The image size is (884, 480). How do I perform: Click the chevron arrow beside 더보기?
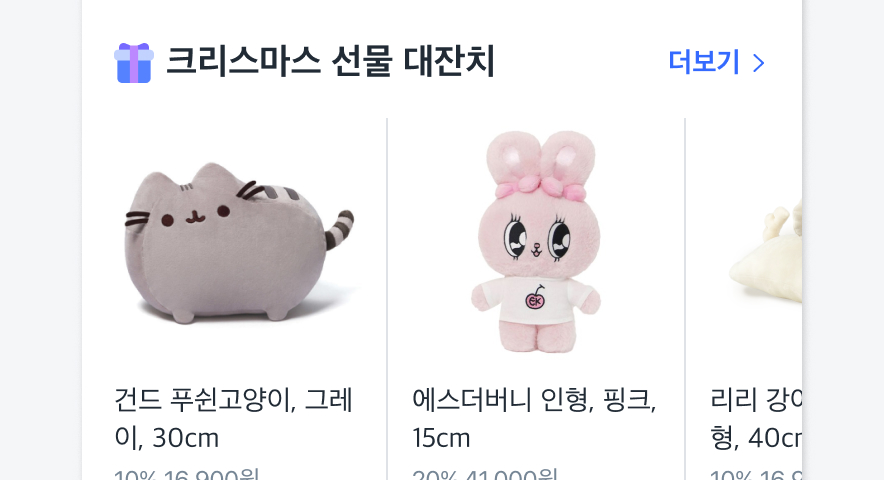point(759,63)
